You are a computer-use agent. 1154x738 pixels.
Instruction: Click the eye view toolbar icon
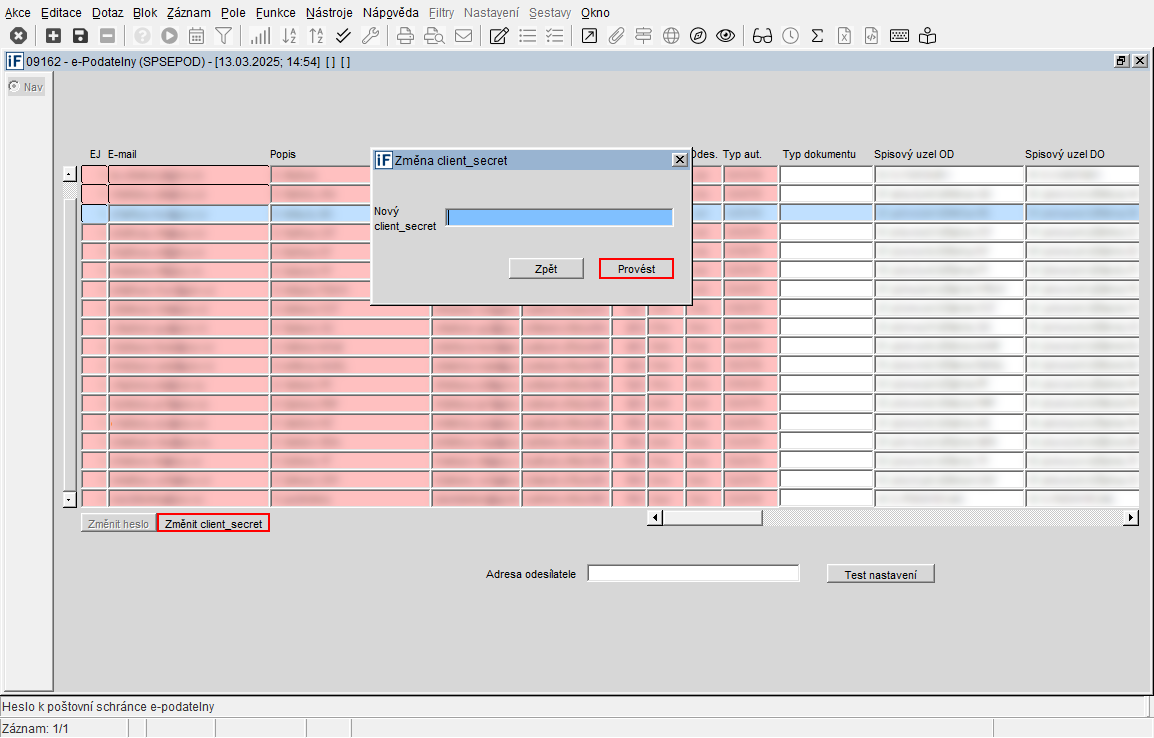726,35
